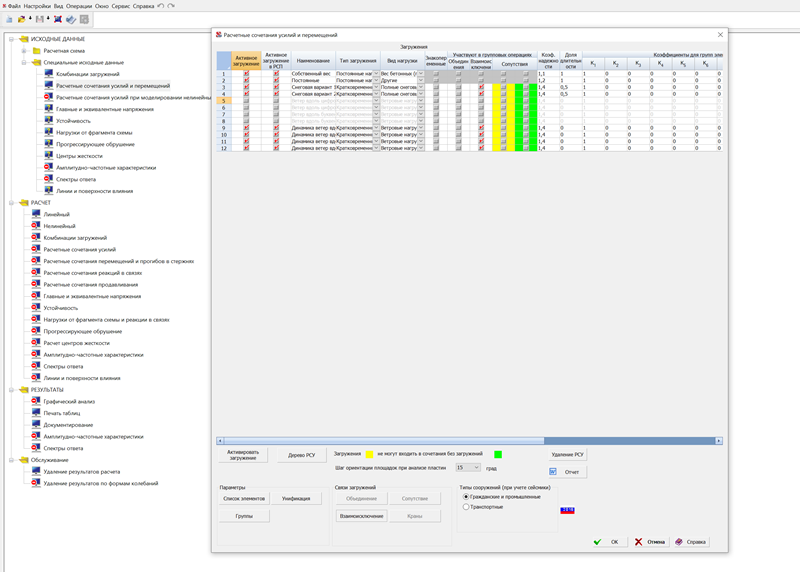Collapse Специальные исходные данные tree node
The image size is (800, 572).
pos(23,62)
